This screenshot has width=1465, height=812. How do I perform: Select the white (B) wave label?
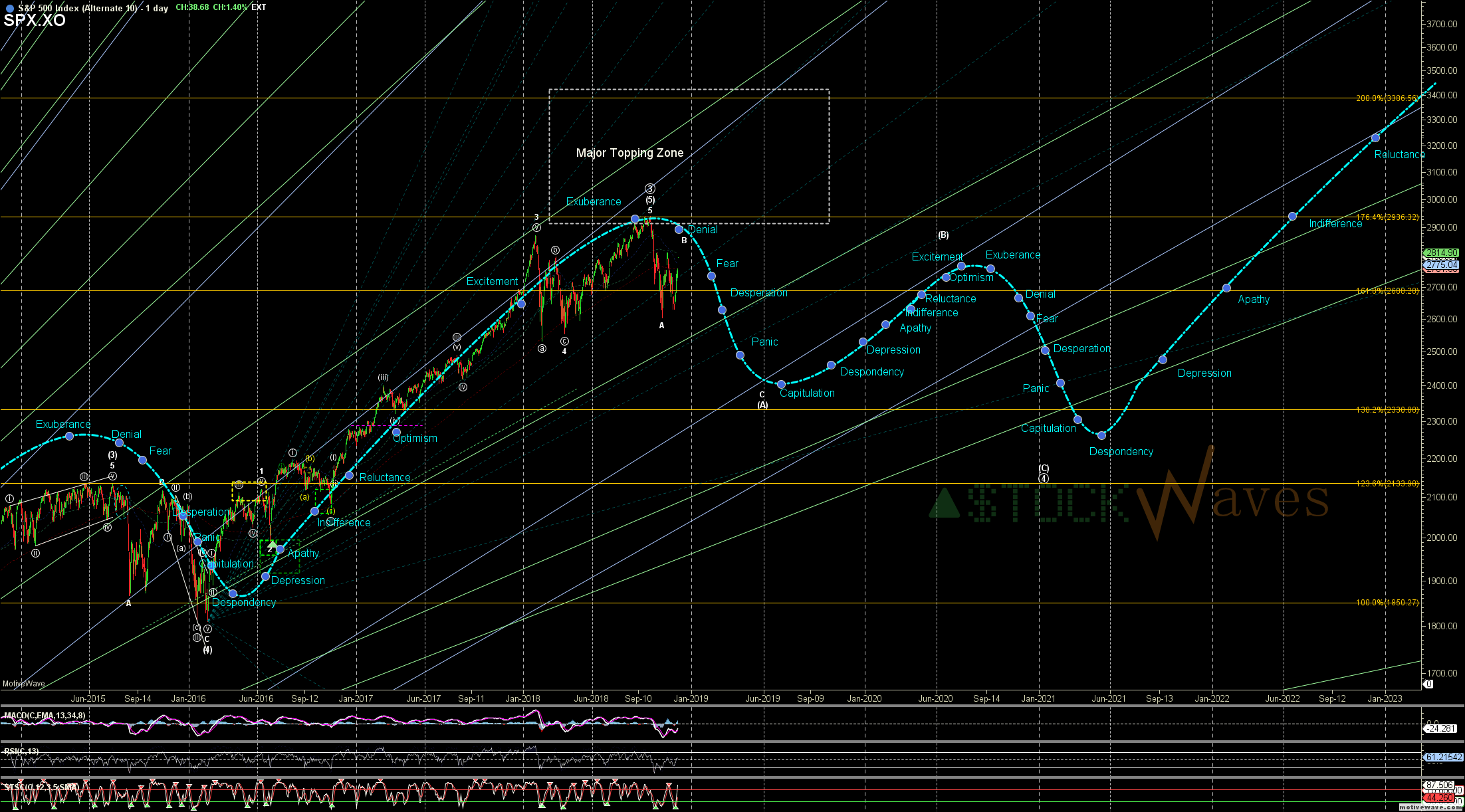tap(943, 235)
